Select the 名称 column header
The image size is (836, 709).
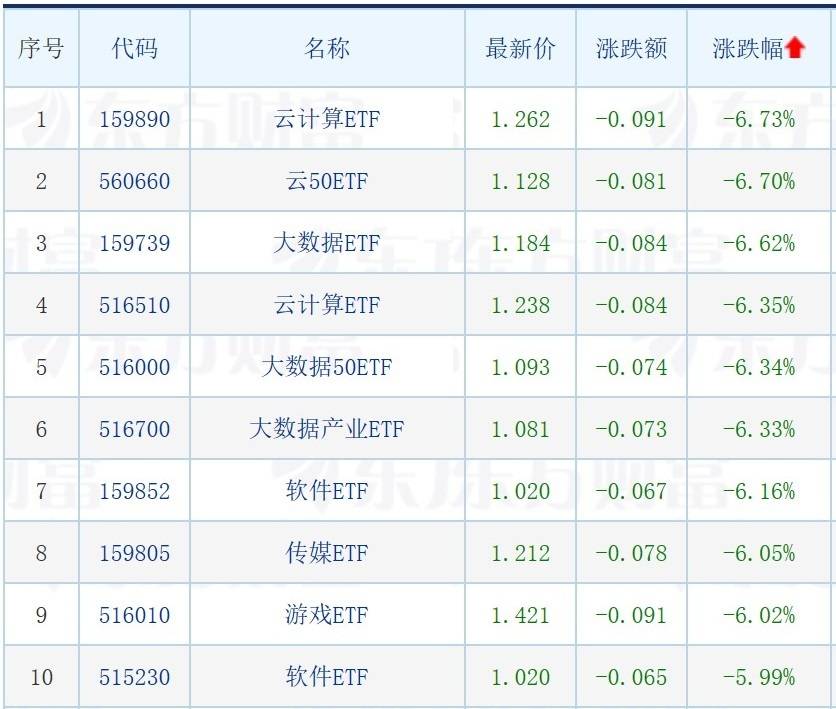pyautogui.click(x=327, y=49)
